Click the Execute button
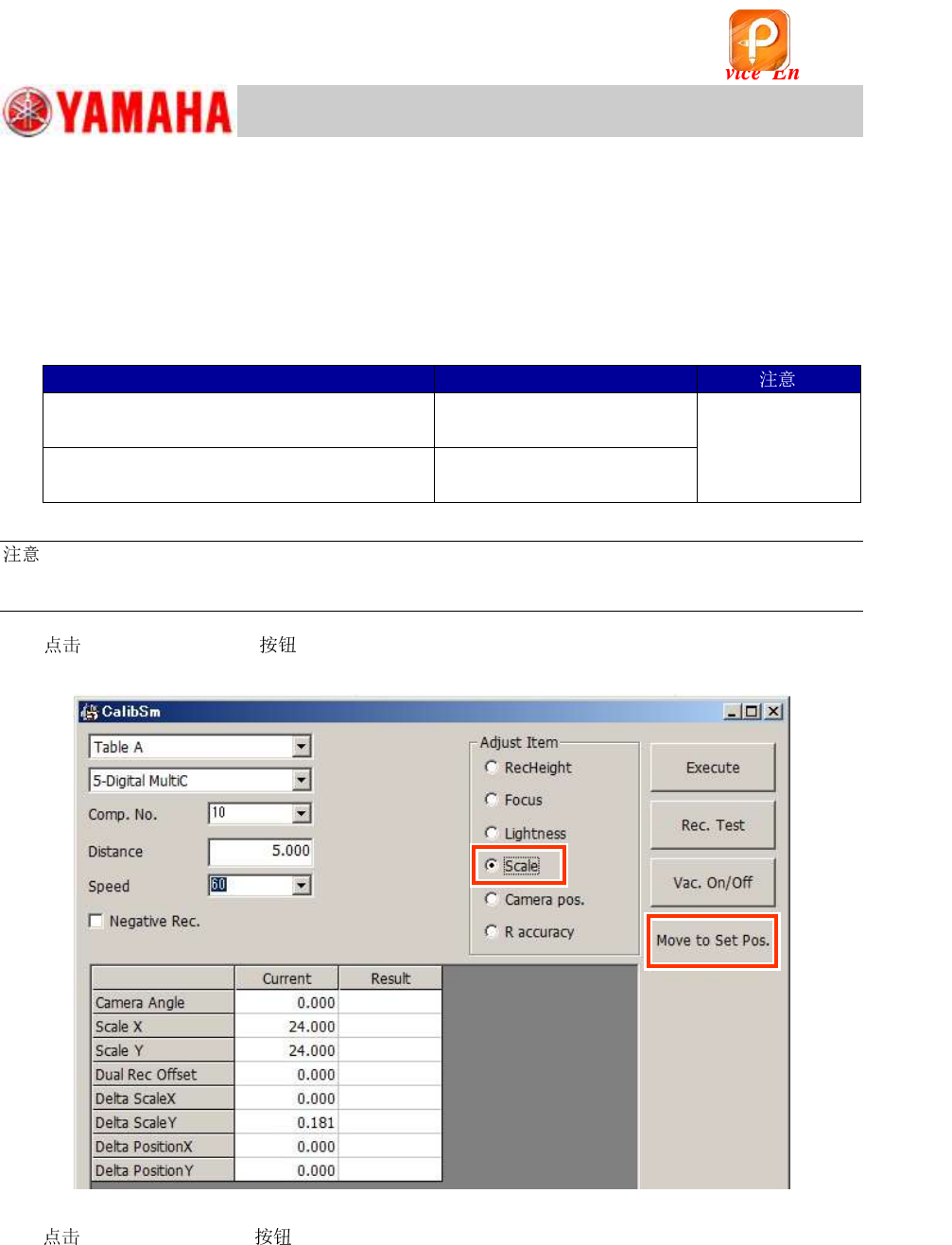 713,768
